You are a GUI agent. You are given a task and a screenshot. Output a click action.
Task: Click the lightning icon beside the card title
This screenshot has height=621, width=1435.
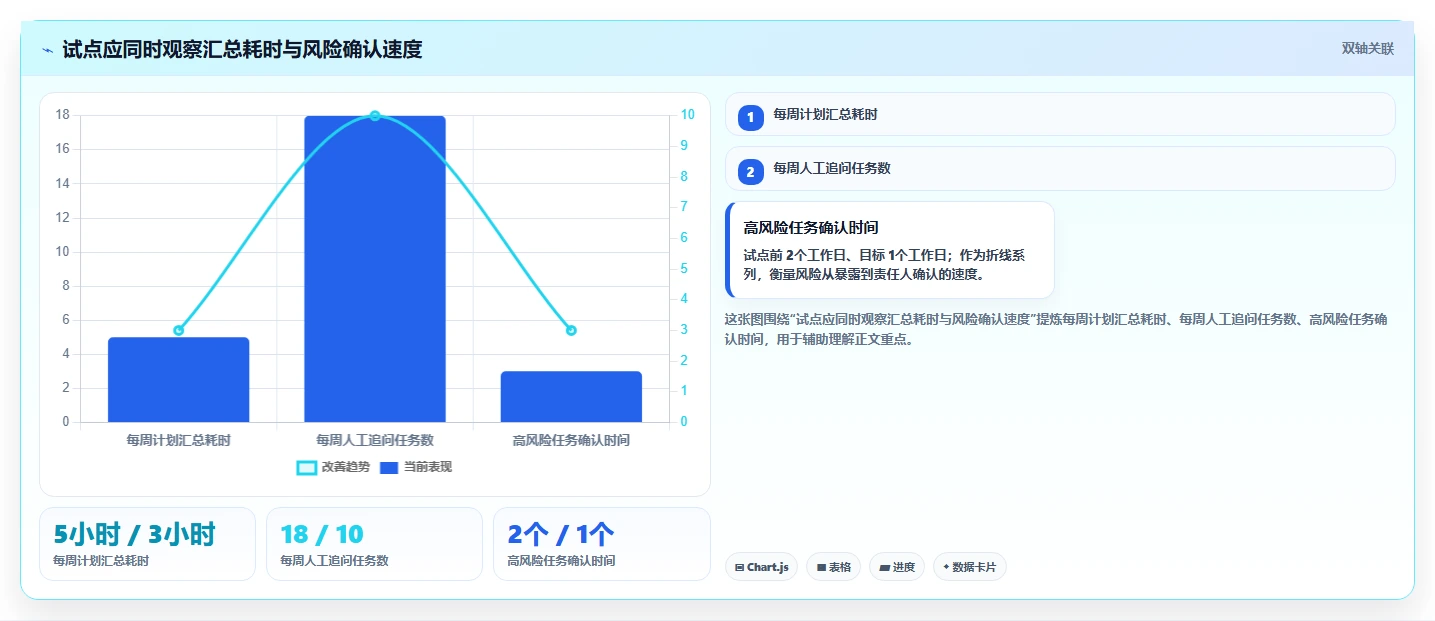pyautogui.click(x=48, y=50)
